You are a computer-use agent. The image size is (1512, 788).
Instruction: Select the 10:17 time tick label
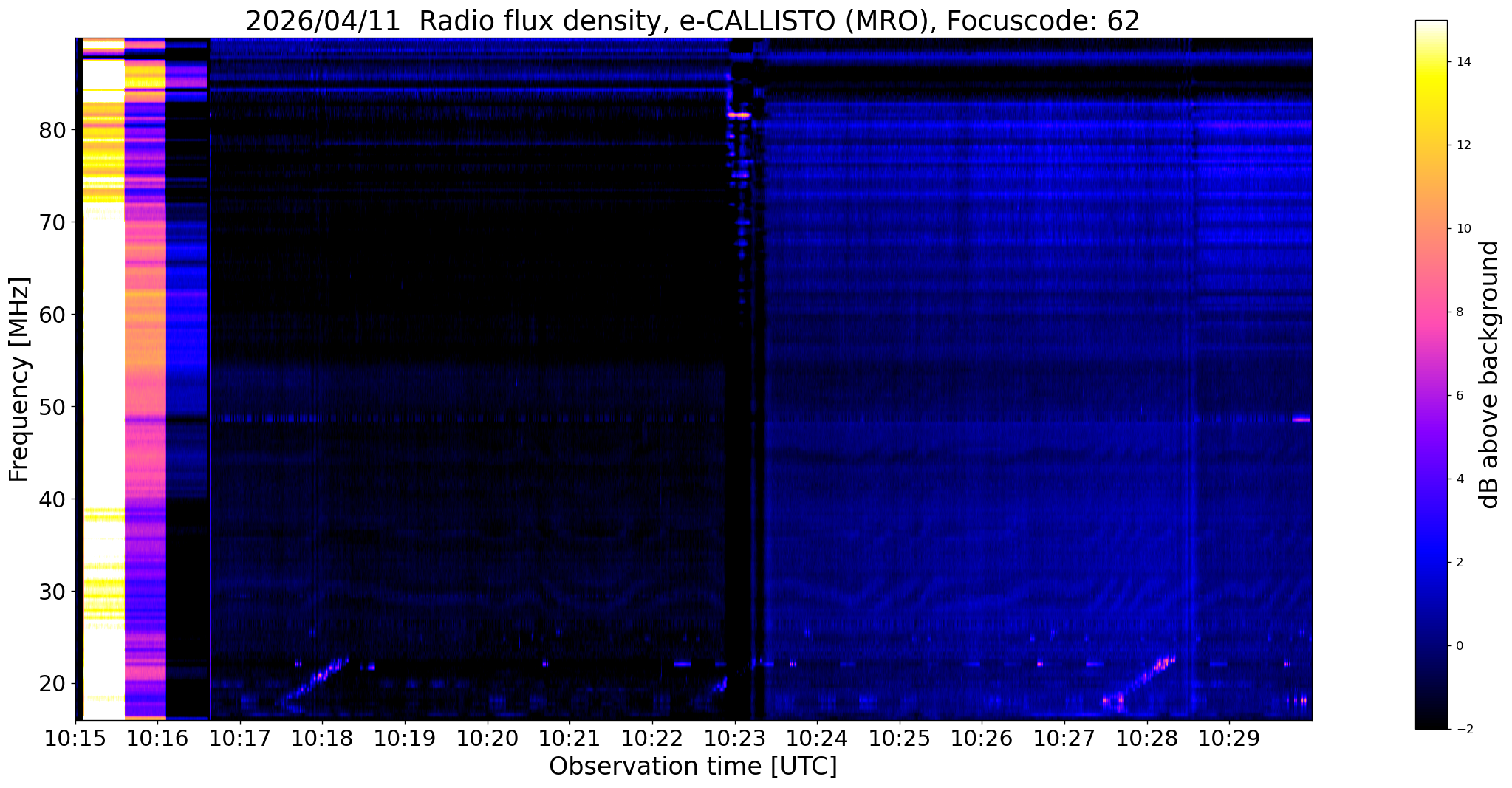point(240,739)
